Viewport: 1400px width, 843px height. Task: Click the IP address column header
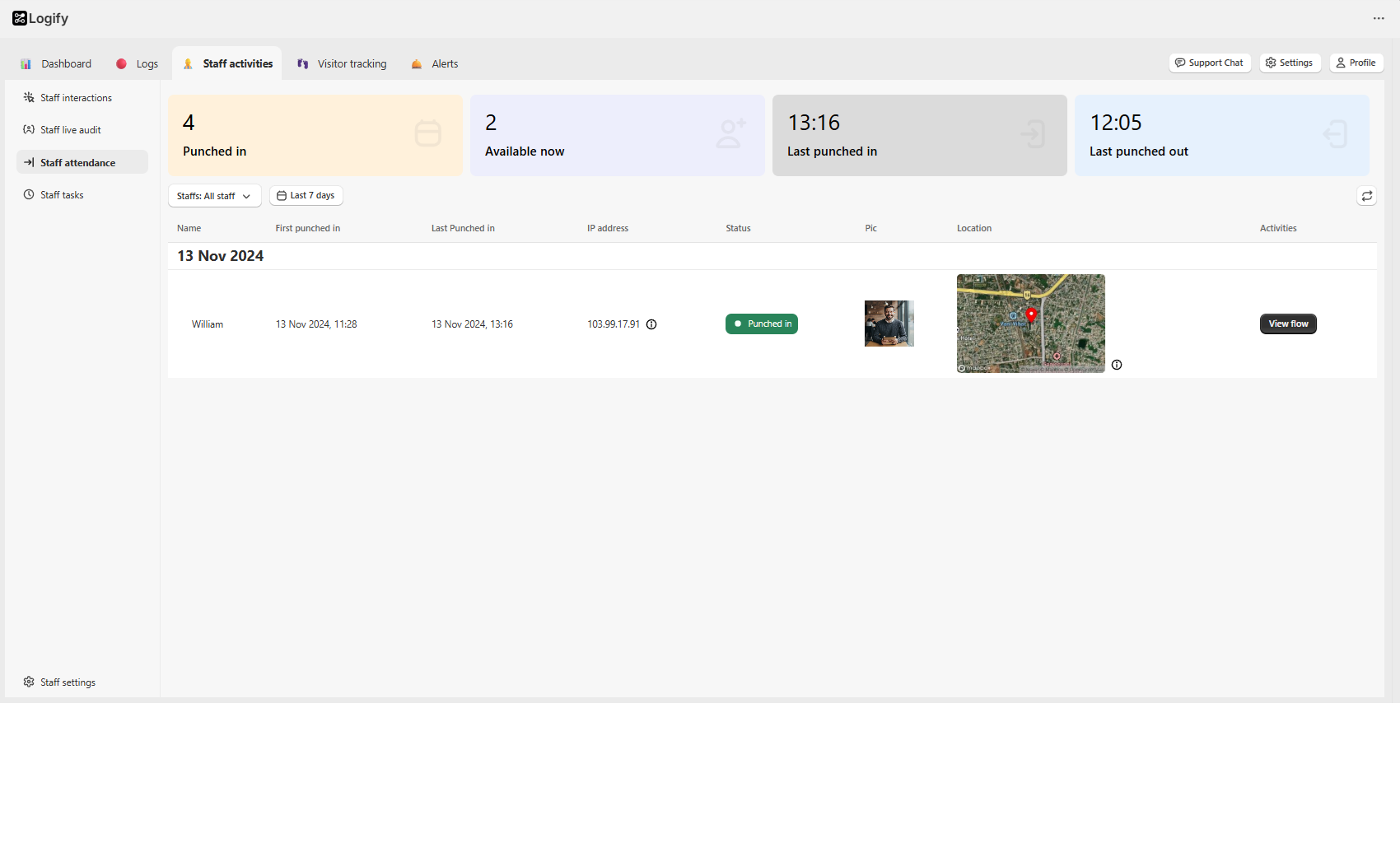pos(608,228)
